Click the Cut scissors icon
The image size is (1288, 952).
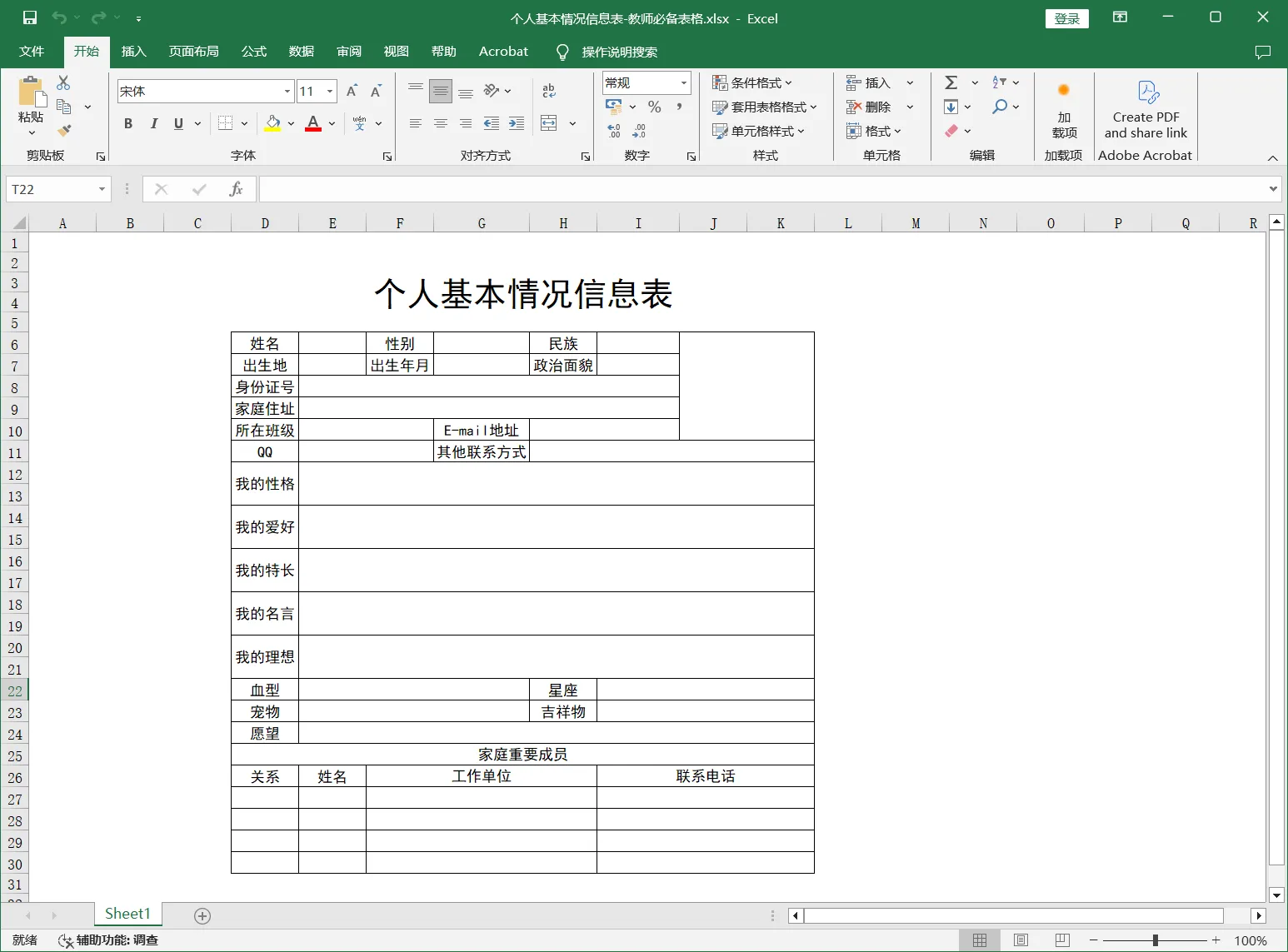point(63,82)
